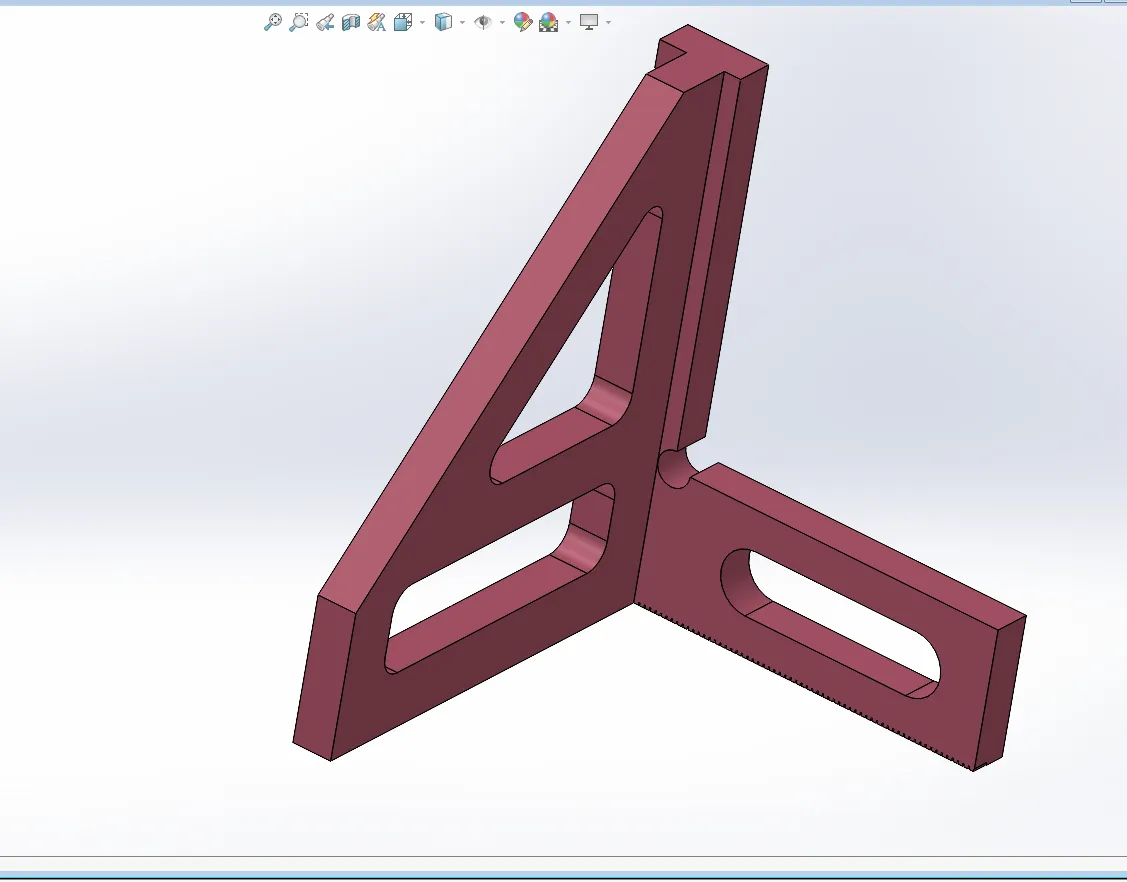Click the Zoom to Fit icon
1127x882 pixels.
[x=272, y=22]
